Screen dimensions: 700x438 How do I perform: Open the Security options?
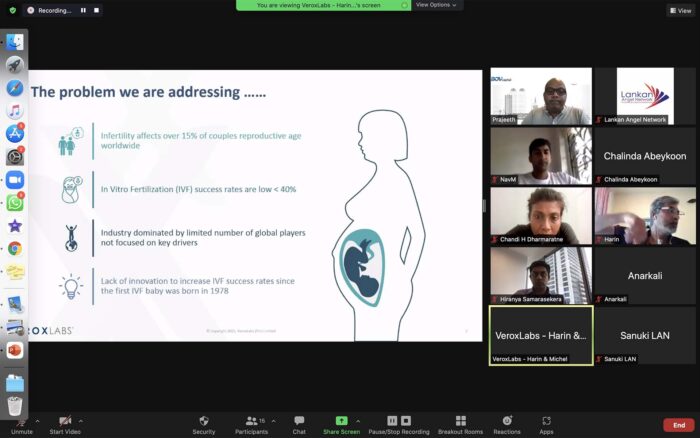[x=204, y=424]
